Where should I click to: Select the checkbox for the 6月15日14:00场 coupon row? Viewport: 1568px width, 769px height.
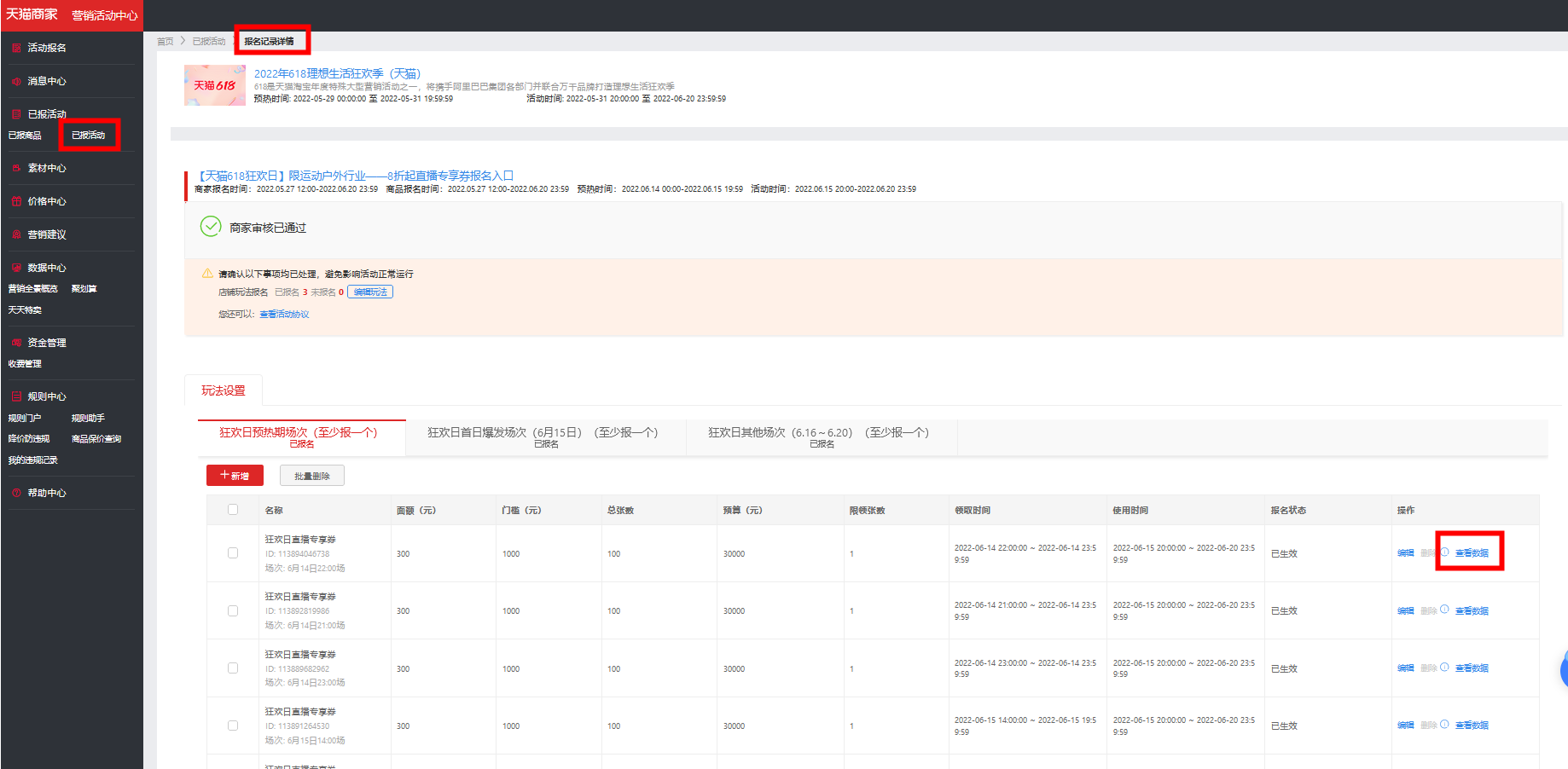pos(233,726)
